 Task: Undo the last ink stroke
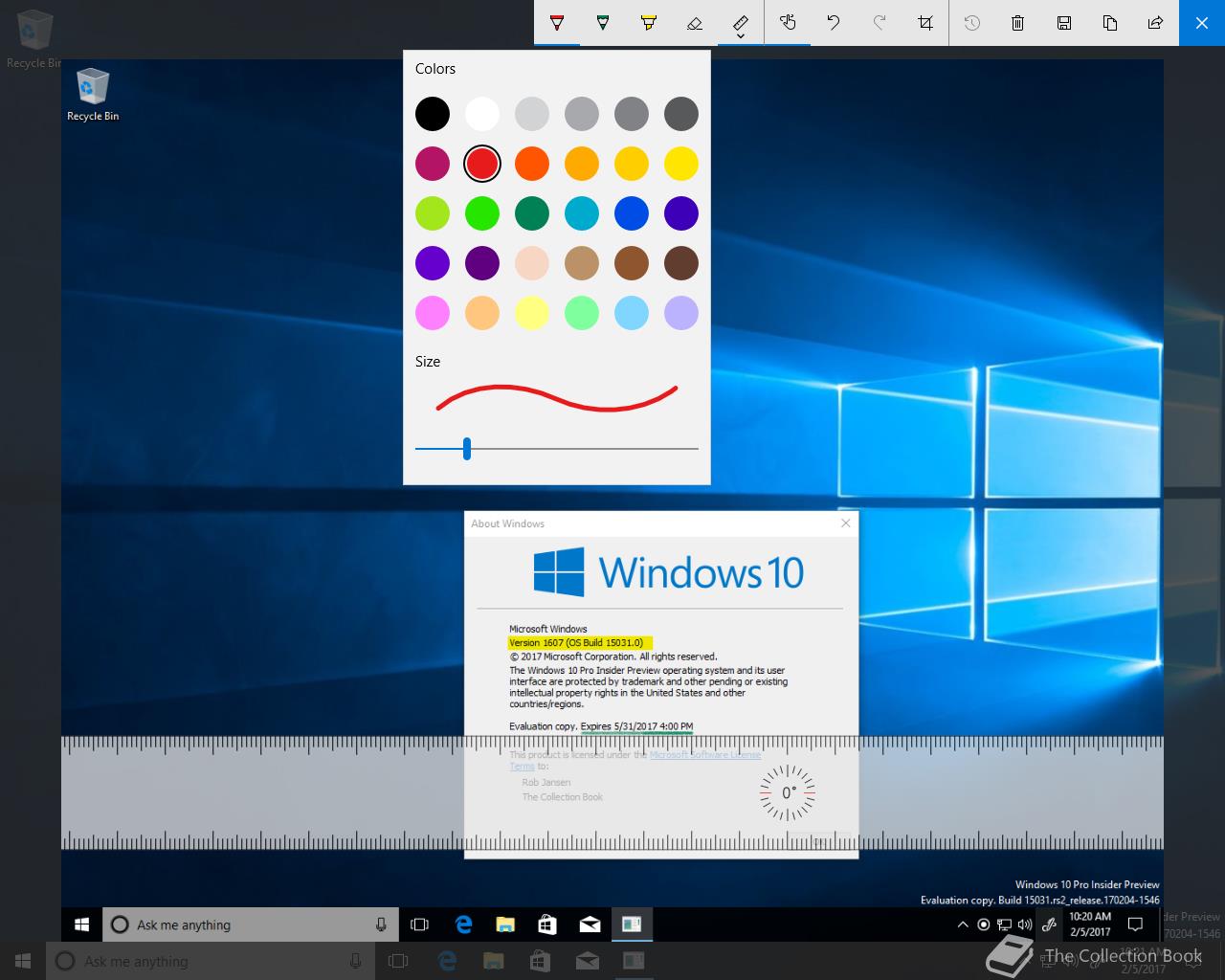point(834,23)
